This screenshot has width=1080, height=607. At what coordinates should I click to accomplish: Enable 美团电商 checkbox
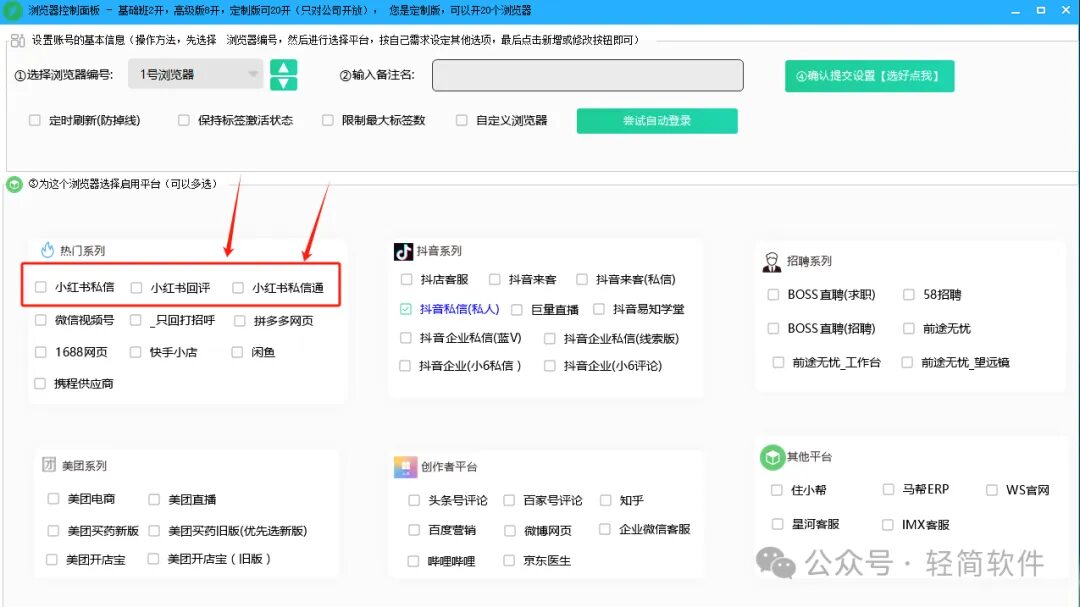click(x=53, y=498)
